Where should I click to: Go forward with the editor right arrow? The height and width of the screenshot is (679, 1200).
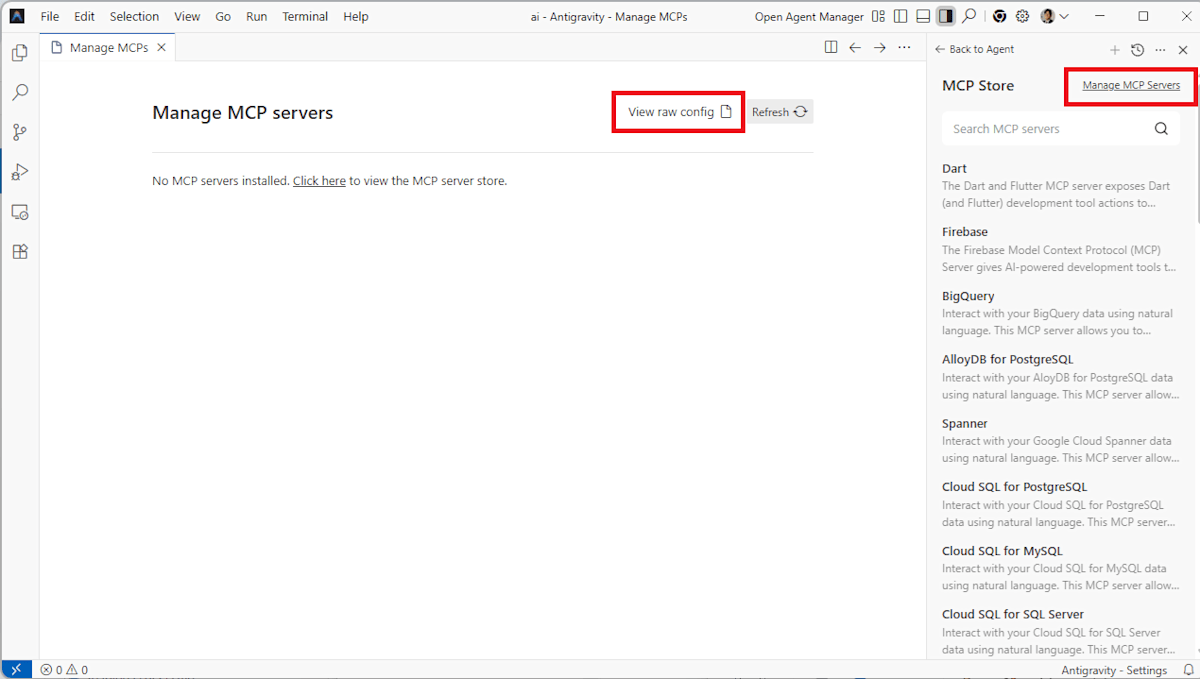[880, 47]
